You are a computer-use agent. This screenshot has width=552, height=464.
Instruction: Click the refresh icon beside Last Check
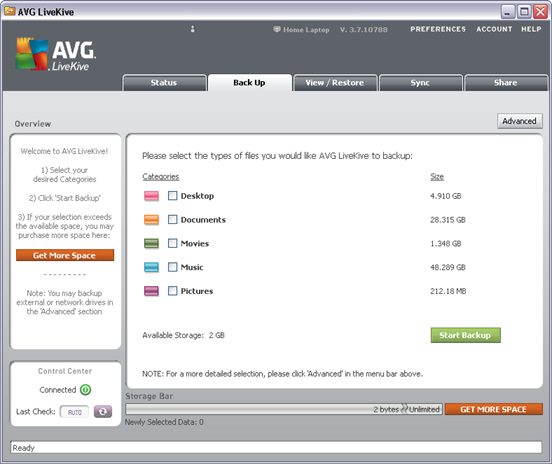tap(103, 411)
